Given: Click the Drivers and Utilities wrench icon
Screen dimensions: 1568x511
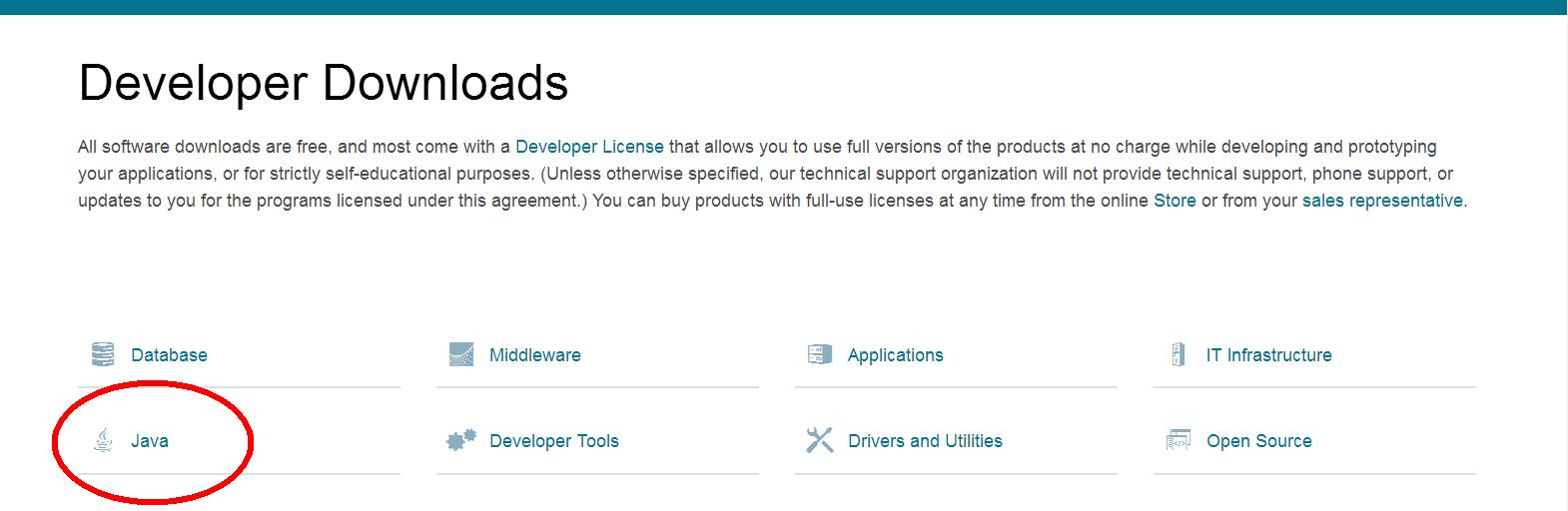Looking at the screenshot, I should [x=820, y=440].
